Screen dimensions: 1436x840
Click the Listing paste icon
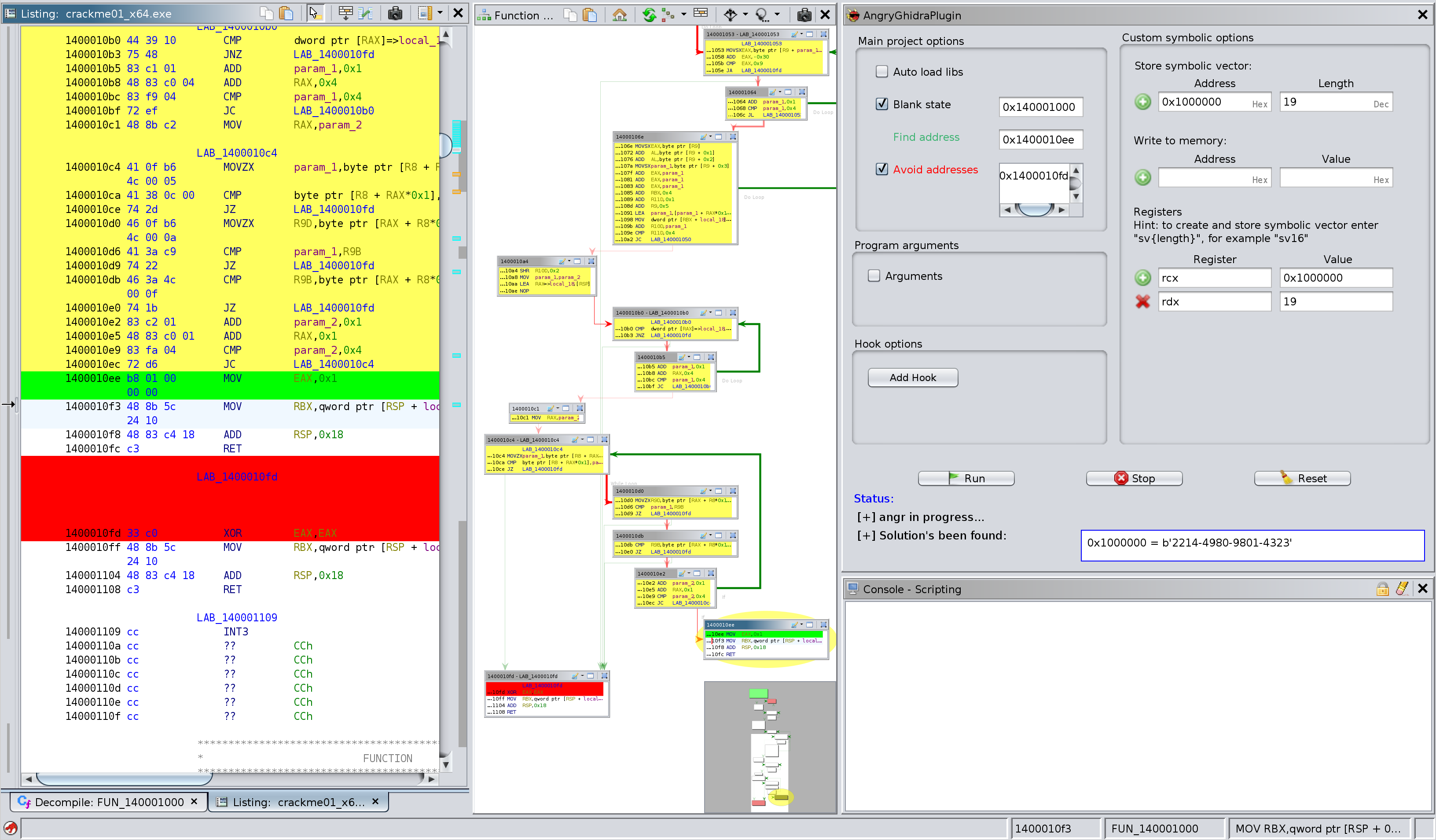pyautogui.click(x=286, y=13)
